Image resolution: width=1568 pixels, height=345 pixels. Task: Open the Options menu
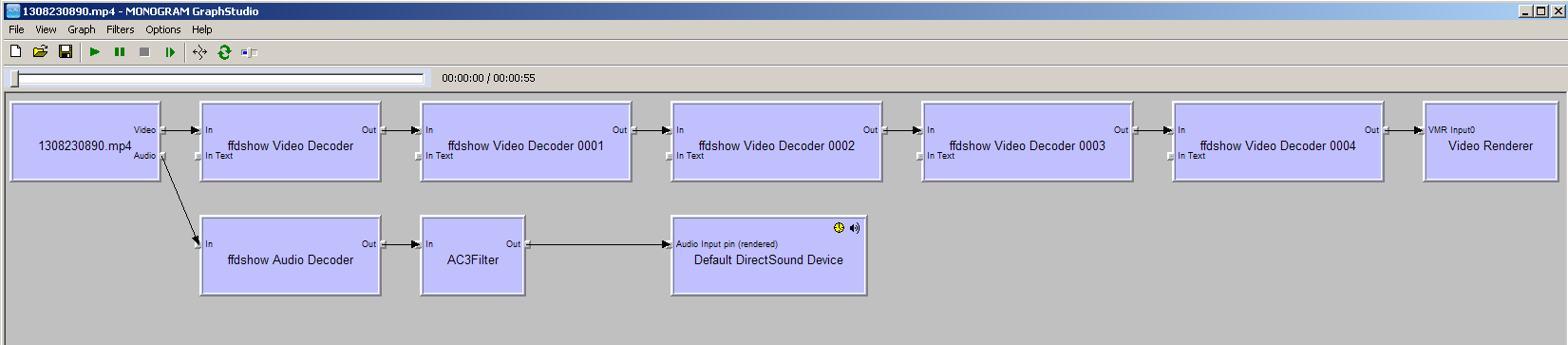(x=163, y=29)
